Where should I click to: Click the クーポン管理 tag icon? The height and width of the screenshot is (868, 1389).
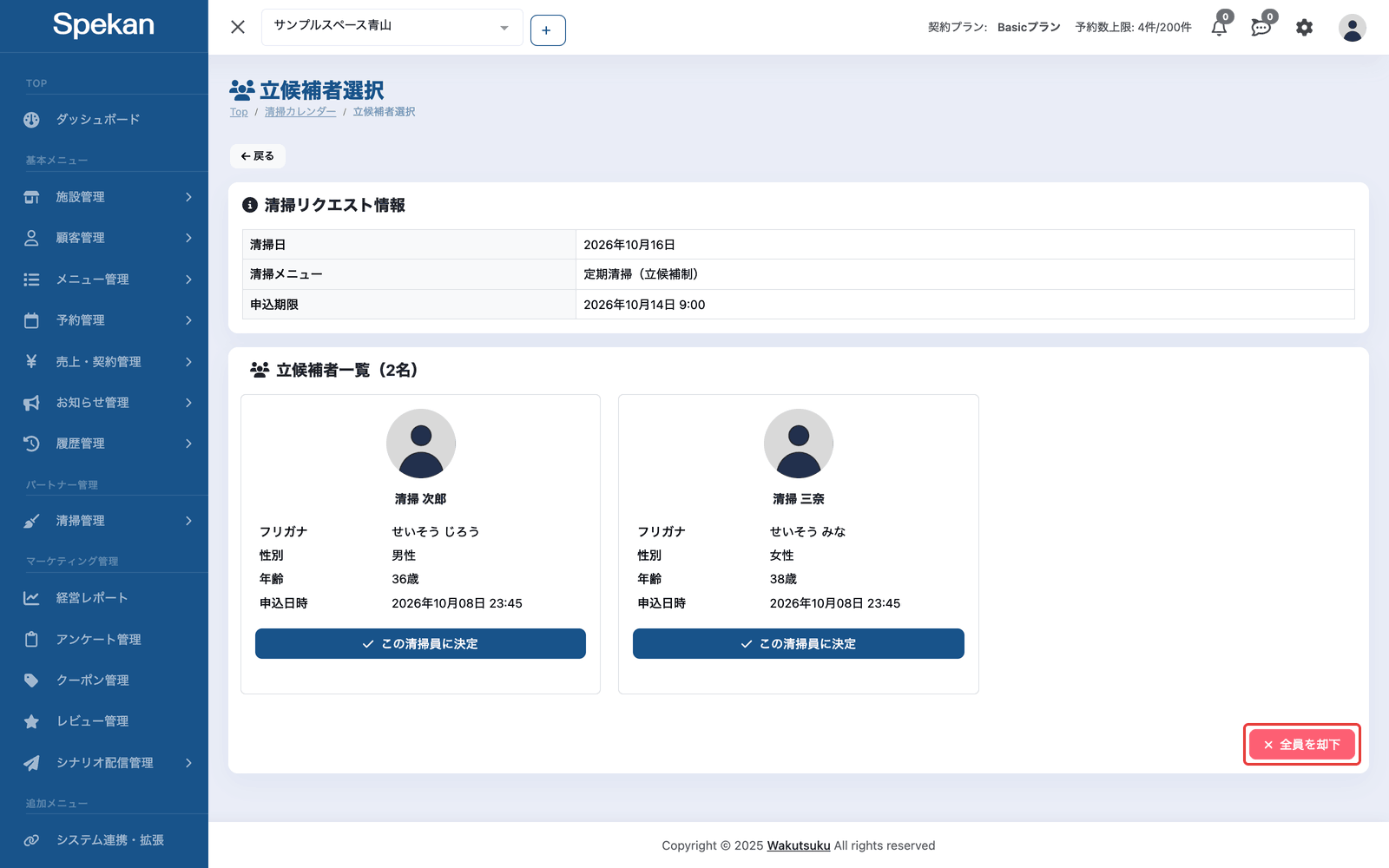coord(31,681)
